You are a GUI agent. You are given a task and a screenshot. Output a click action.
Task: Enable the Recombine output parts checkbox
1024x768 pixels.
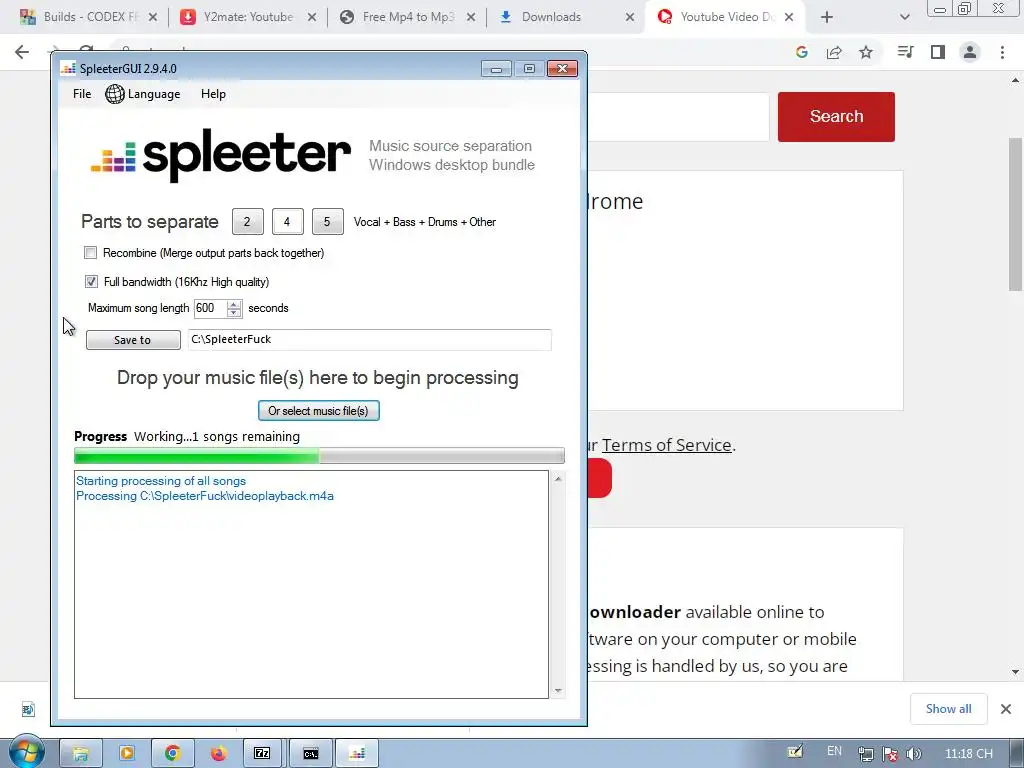pyautogui.click(x=91, y=253)
